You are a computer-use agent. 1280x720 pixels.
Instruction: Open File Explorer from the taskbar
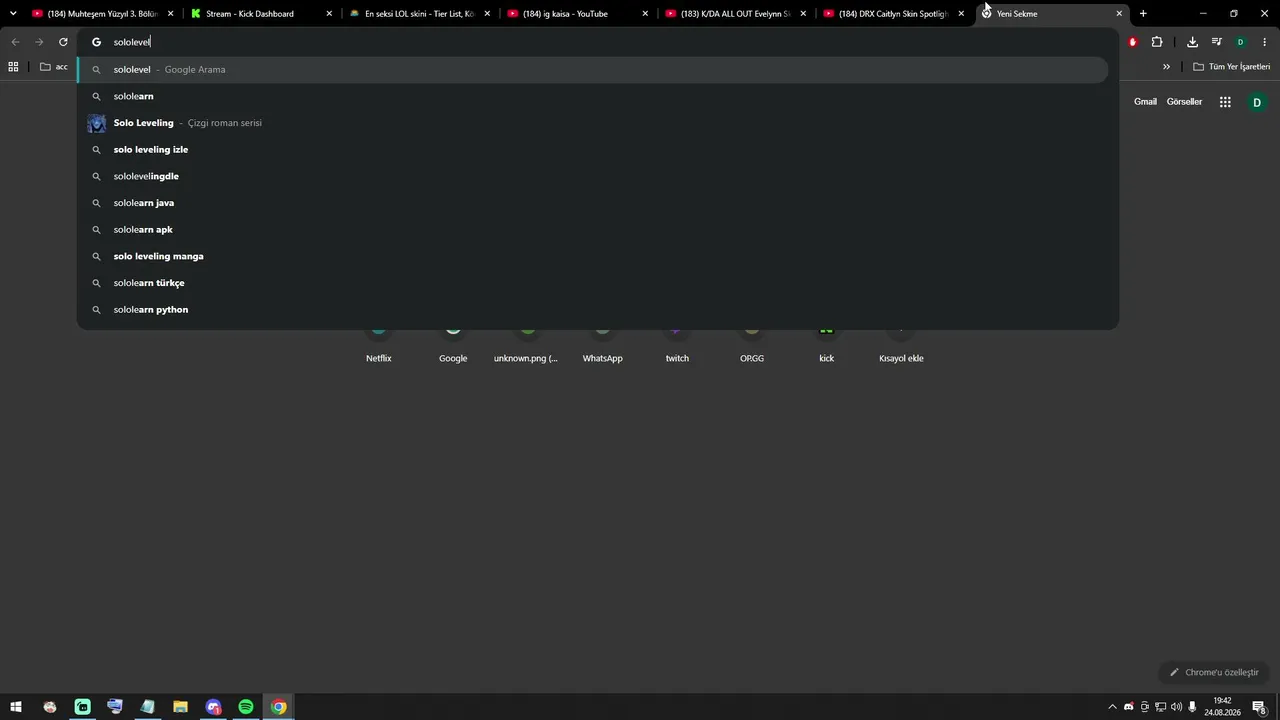tap(180, 707)
